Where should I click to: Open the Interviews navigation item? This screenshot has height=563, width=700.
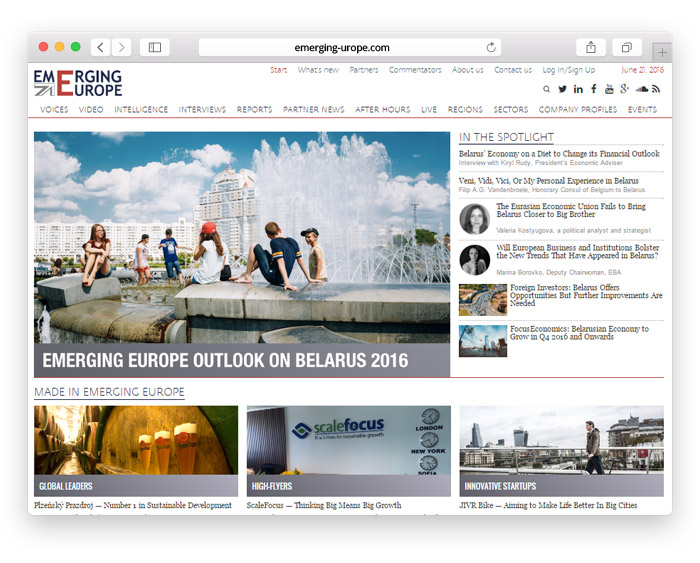click(x=202, y=109)
